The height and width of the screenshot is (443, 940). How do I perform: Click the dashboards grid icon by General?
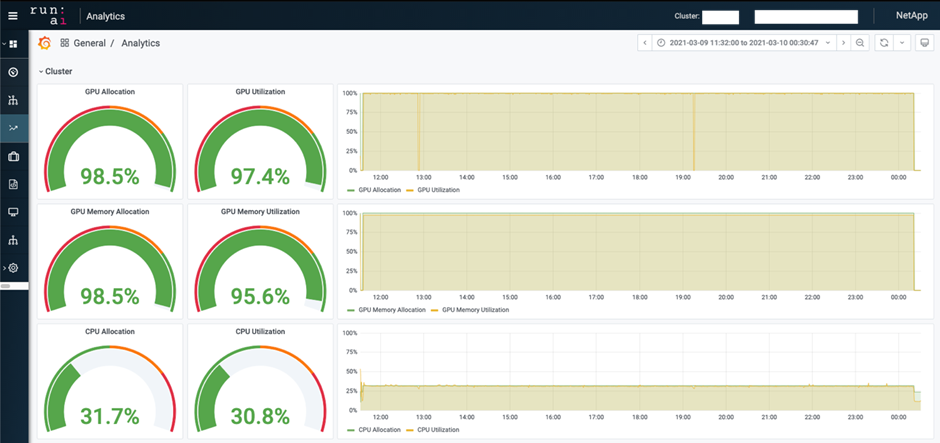(x=65, y=43)
